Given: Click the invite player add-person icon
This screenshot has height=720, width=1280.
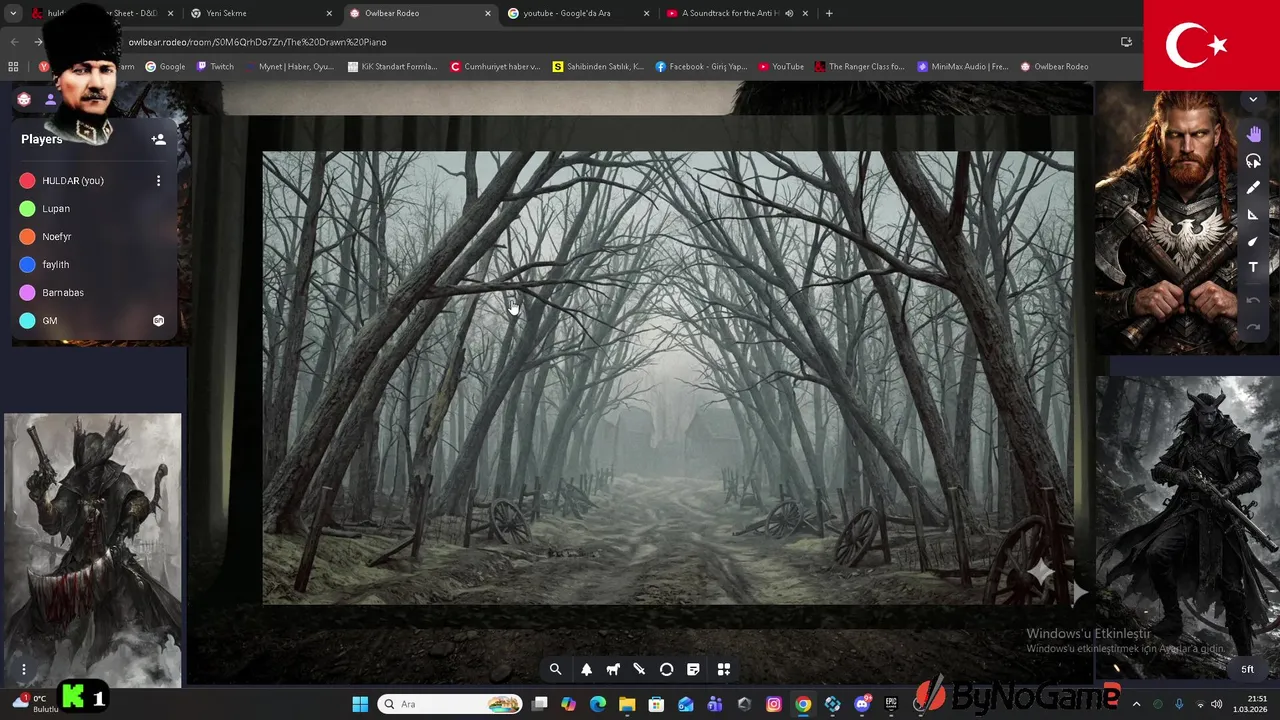Looking at the screenshot, I should 158,140.
